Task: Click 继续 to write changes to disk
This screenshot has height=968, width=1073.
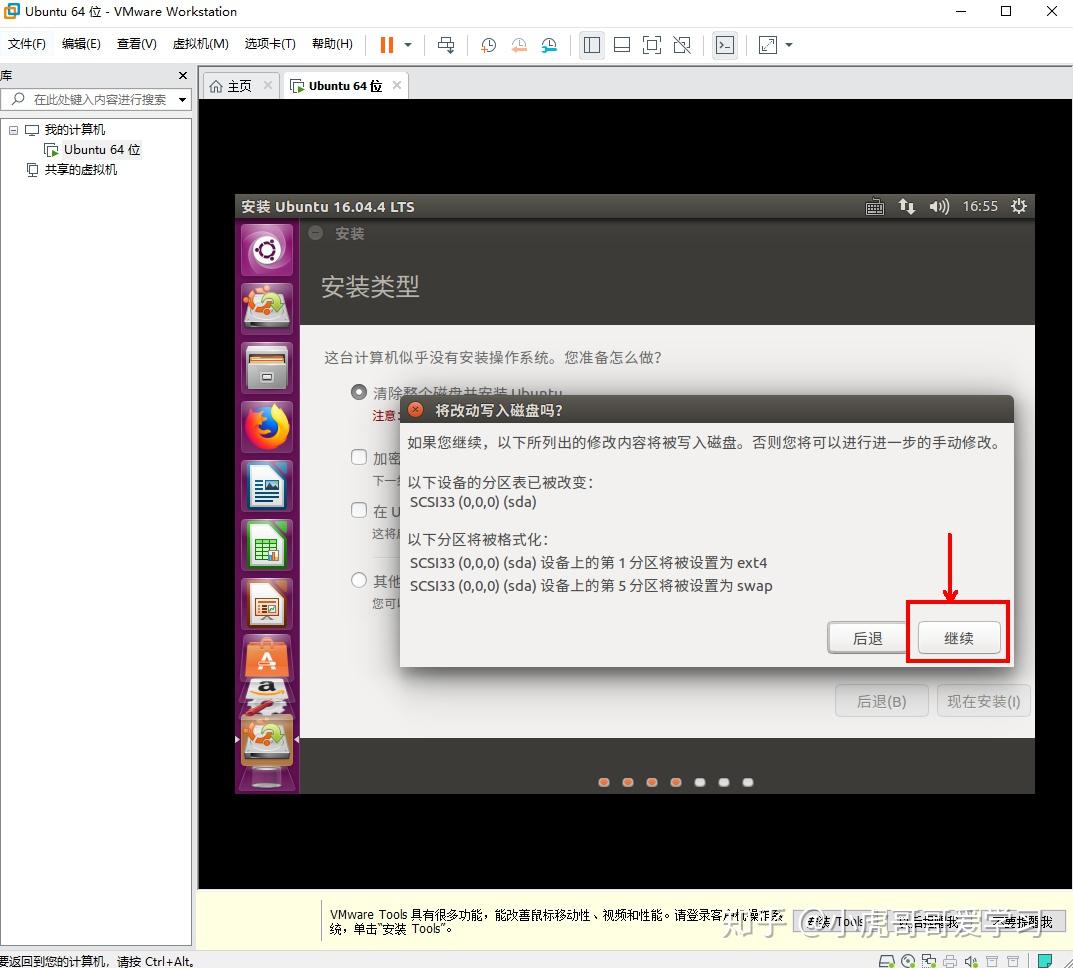Action: [x=959, y=638]
